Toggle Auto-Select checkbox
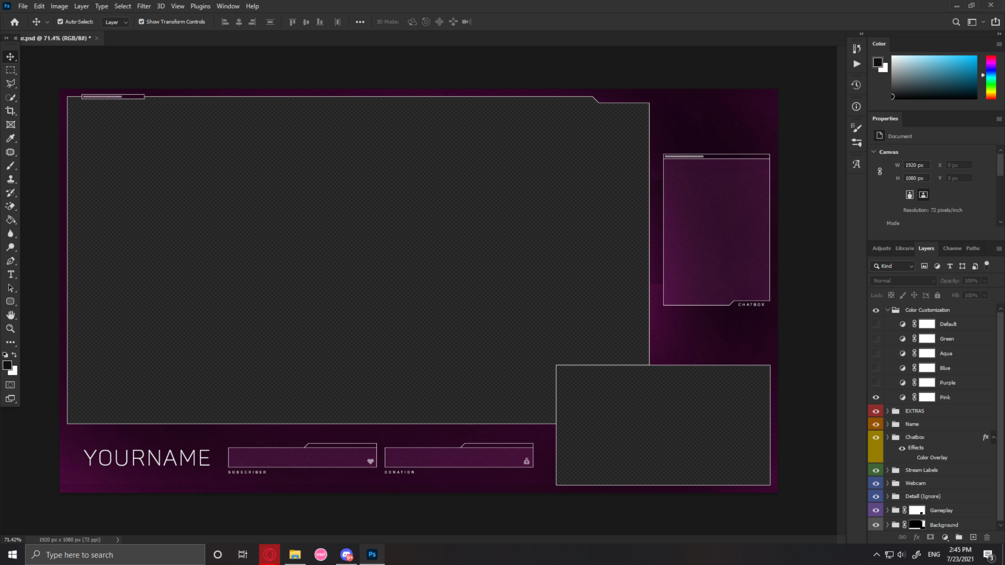1005x565 pixels. coord(60,22)
